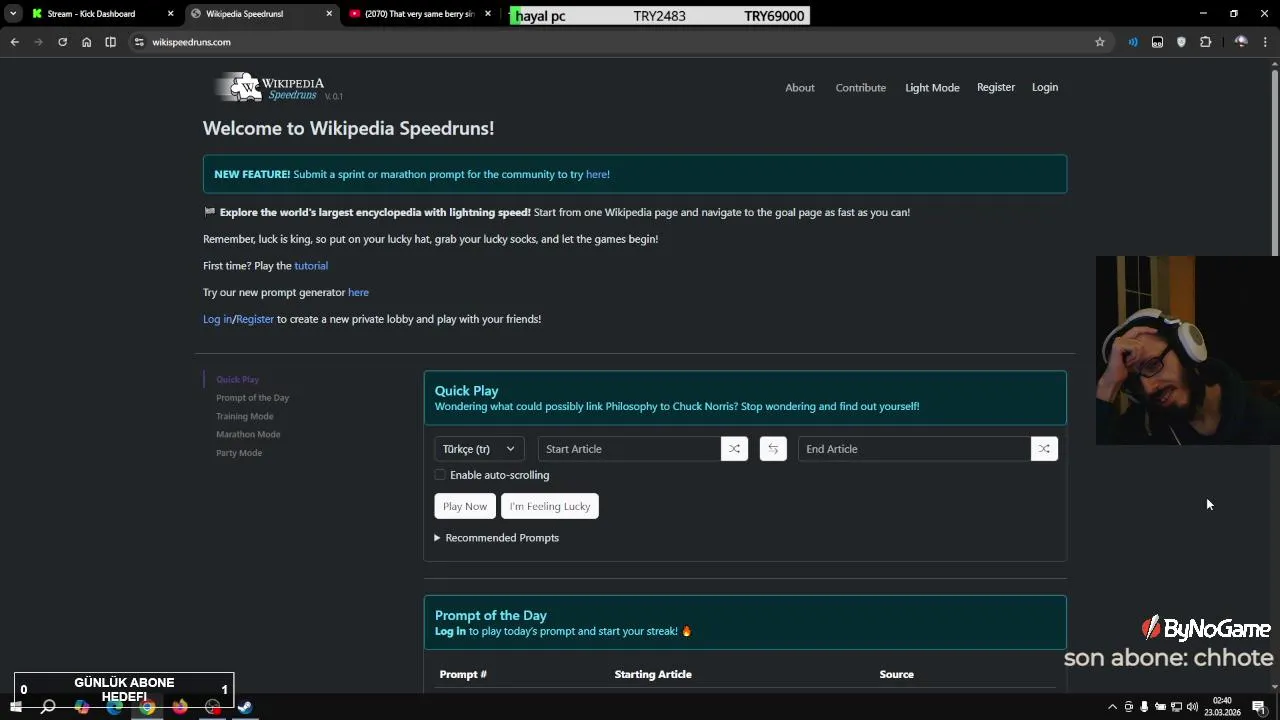This screenshot has height=720, width=1280.
Task: Go back to previous page
Action: (14, 42)
